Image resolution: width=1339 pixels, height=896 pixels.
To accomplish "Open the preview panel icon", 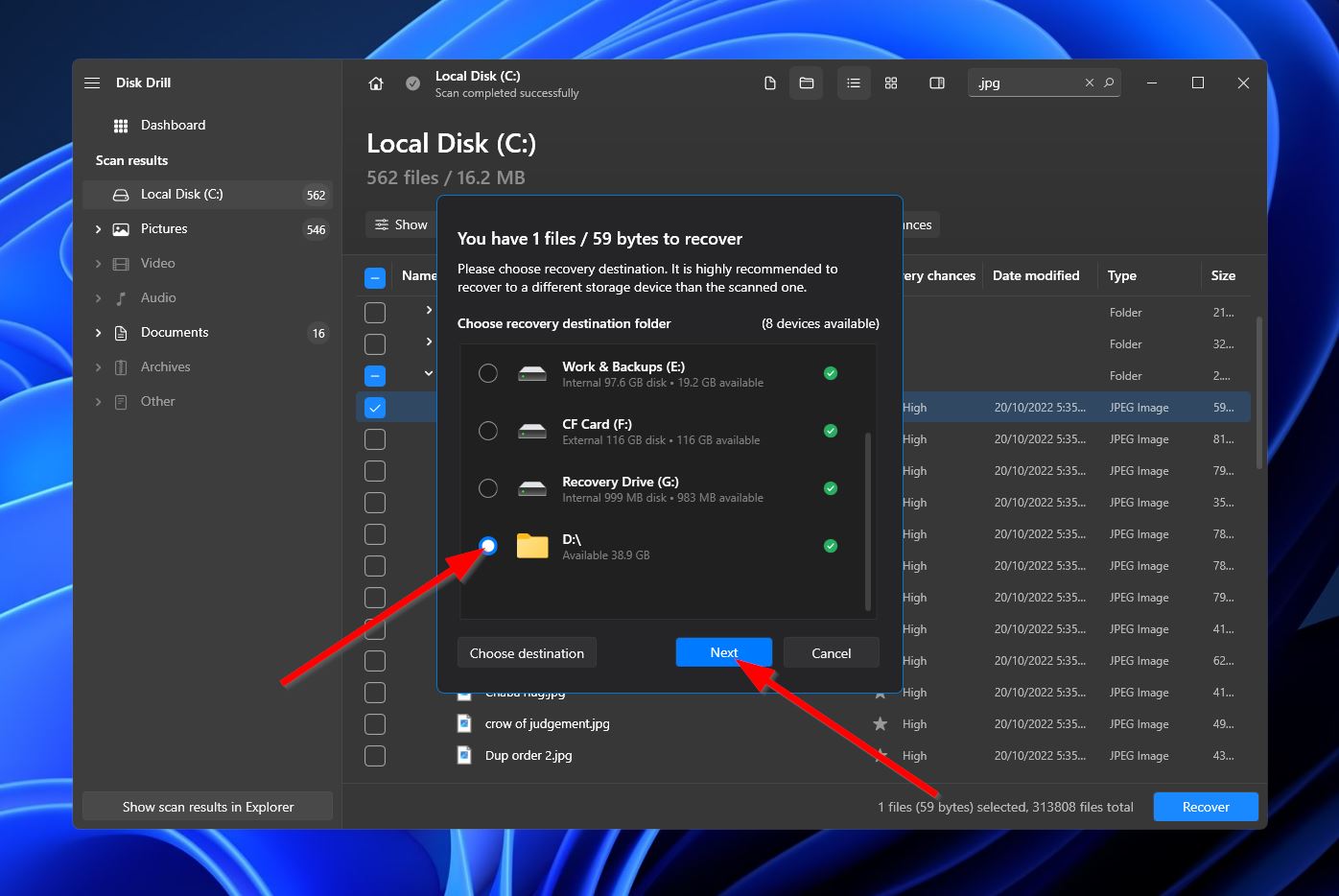I will pyautogui.click(x=936, y=83).
